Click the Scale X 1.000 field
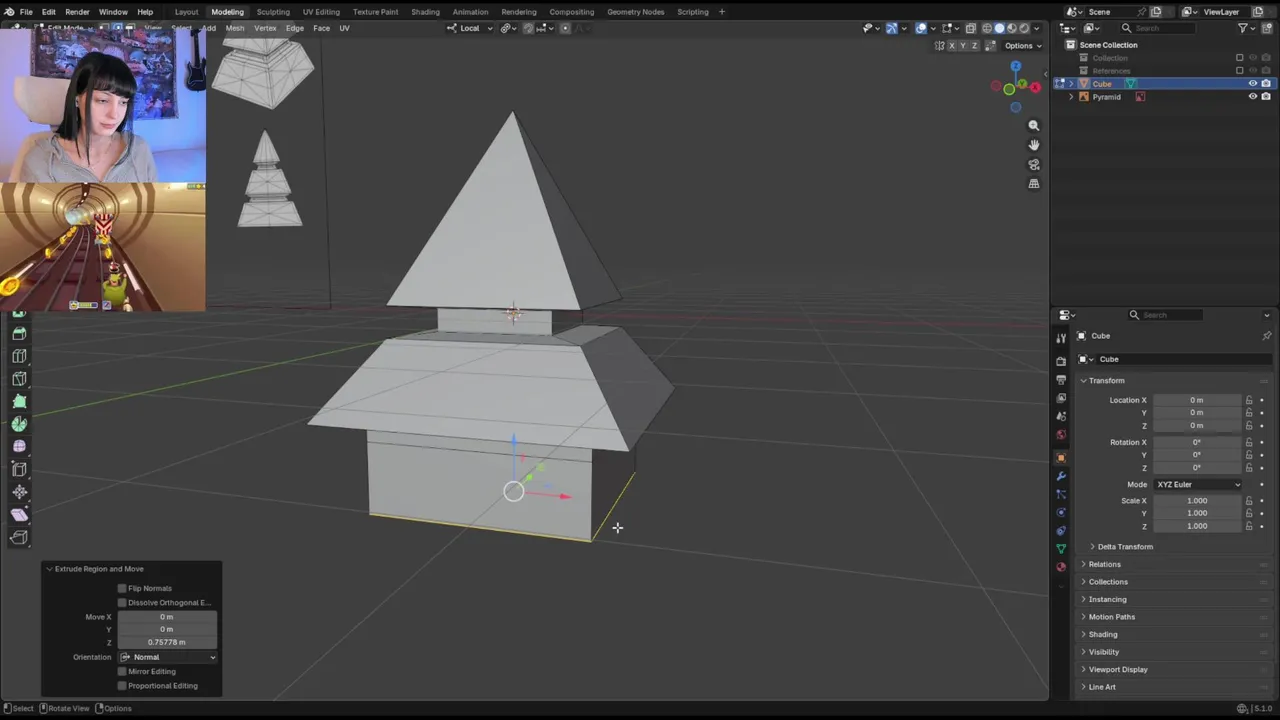 click(x=1197, y=501)
